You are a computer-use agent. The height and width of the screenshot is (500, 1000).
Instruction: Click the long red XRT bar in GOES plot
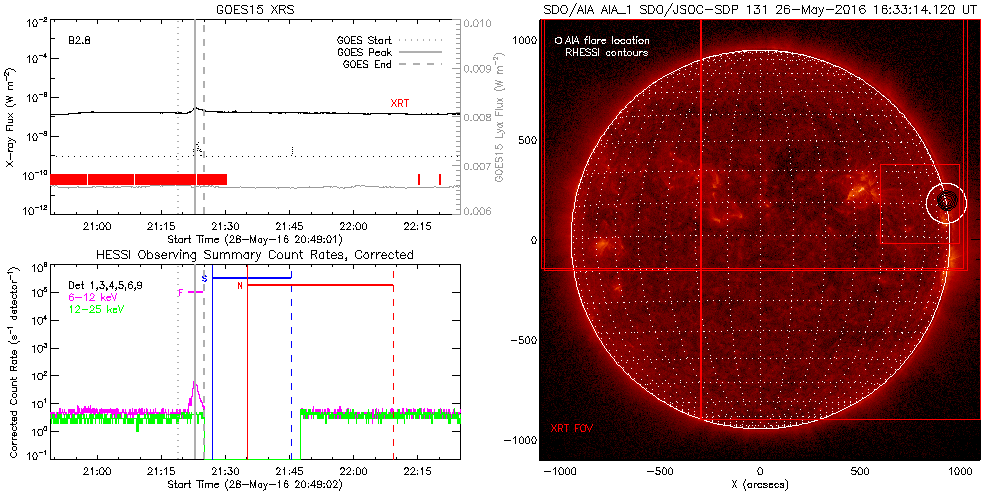(138, 179)
